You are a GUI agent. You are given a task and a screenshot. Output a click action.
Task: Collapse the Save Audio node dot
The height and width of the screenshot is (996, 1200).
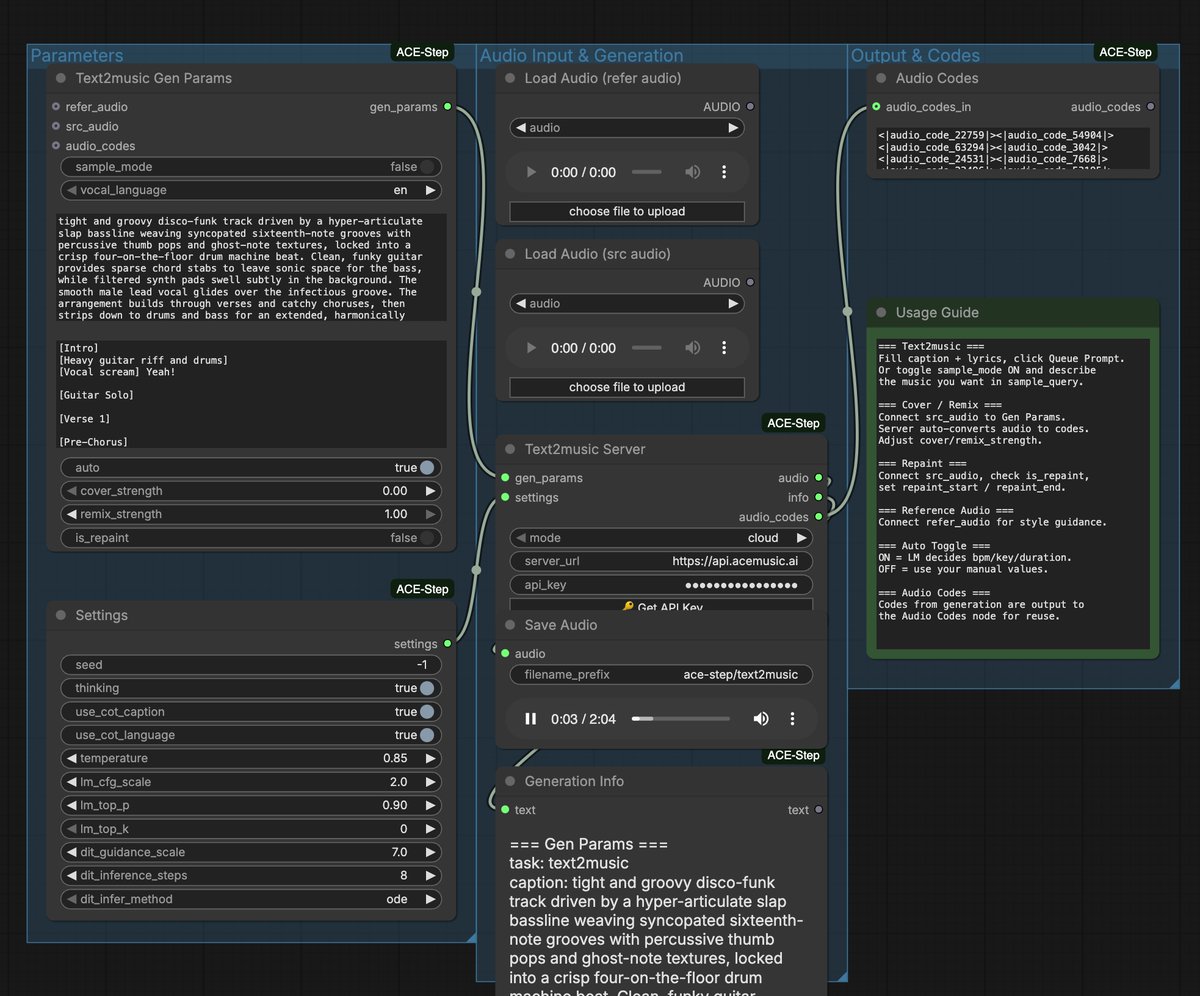510,625
